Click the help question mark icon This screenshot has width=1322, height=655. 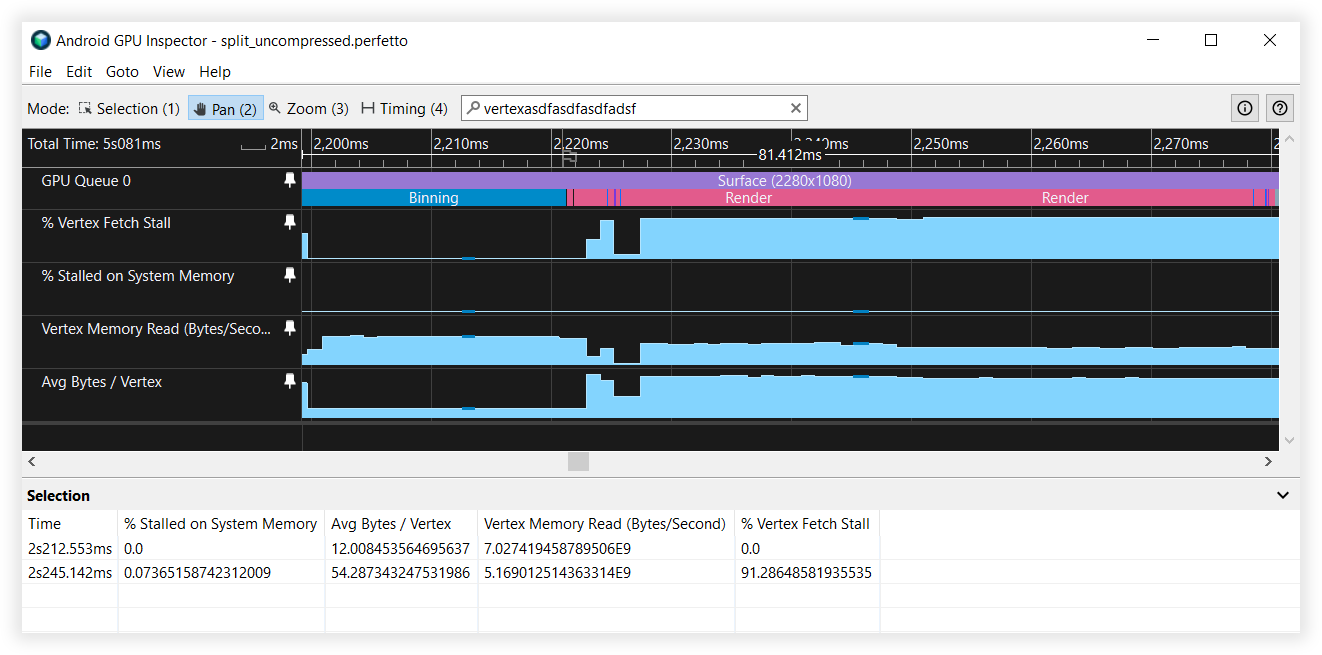[x=1280, y=107]
